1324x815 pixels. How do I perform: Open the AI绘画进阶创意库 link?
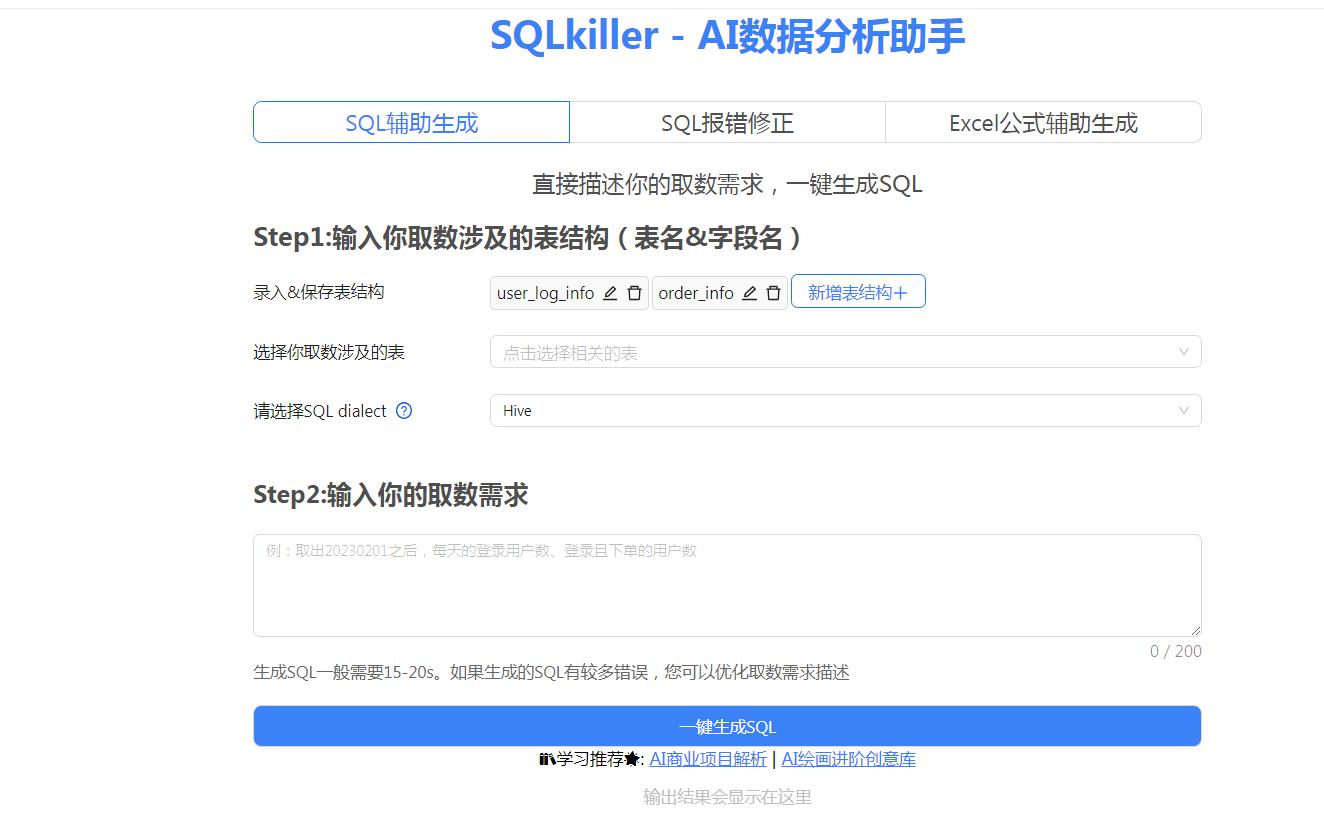click(x=848, y=759)
